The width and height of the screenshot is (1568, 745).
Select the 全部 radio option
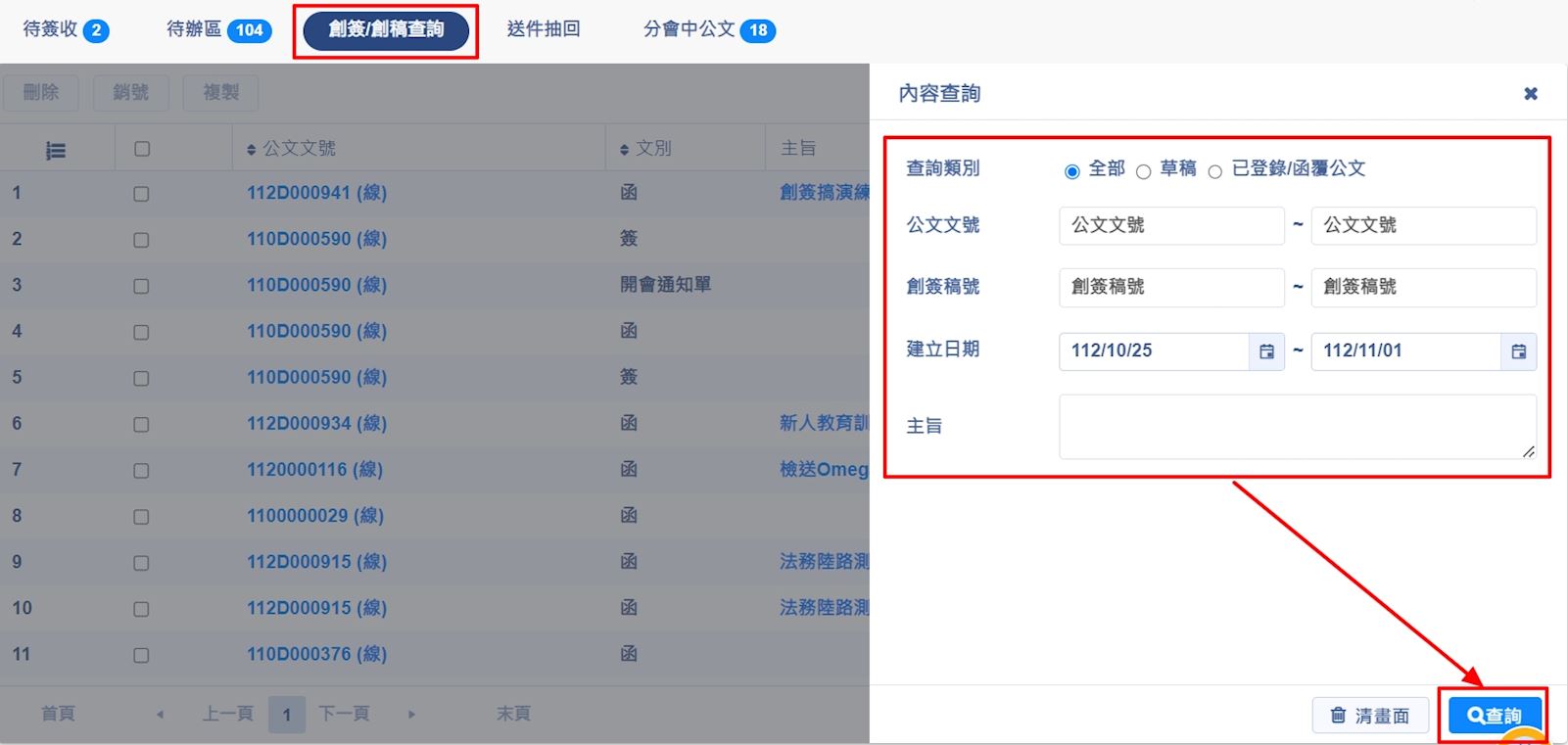(x=1072, y=172)
